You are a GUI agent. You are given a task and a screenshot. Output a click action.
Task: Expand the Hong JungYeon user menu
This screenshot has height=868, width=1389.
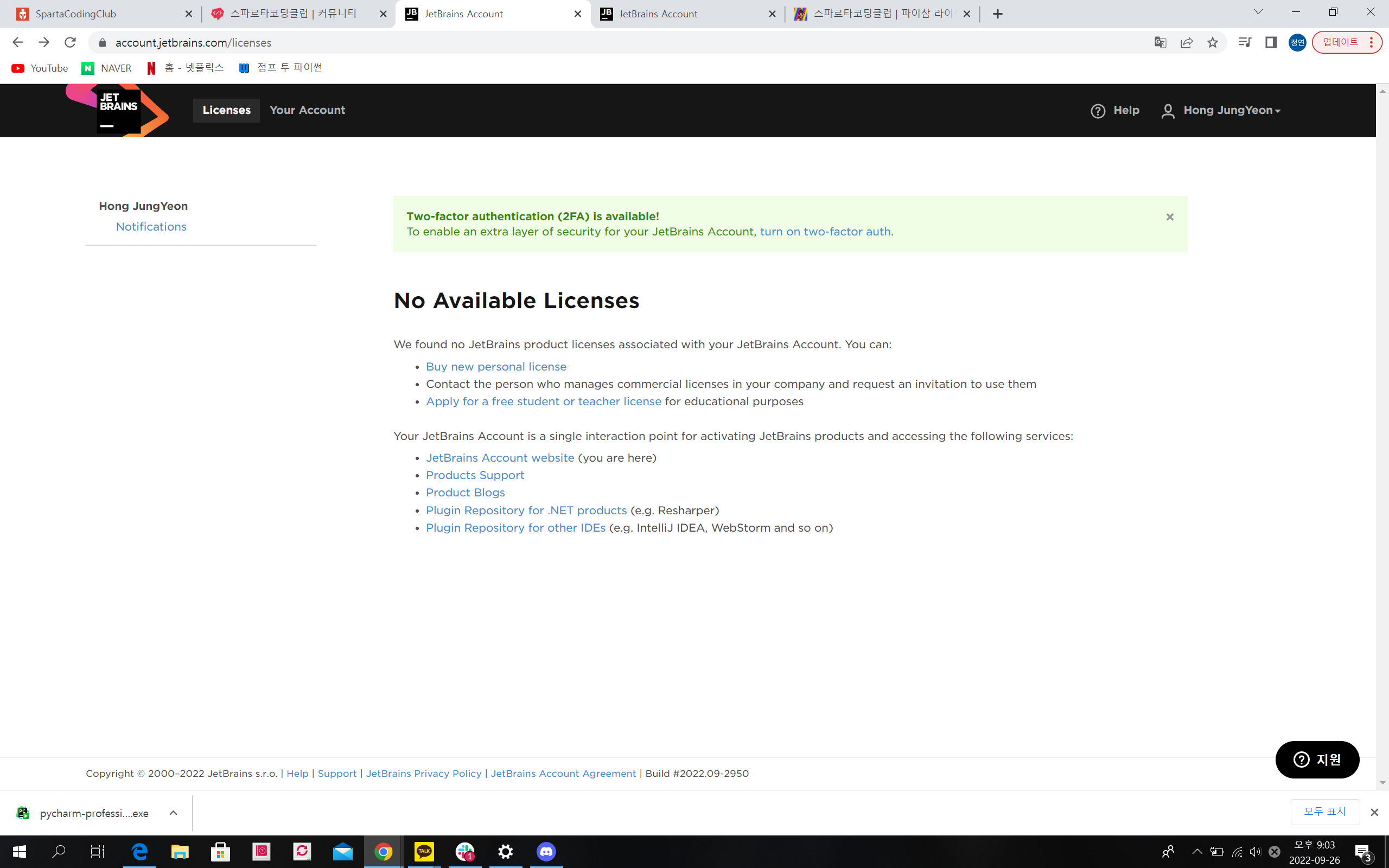pos(1221,111)
